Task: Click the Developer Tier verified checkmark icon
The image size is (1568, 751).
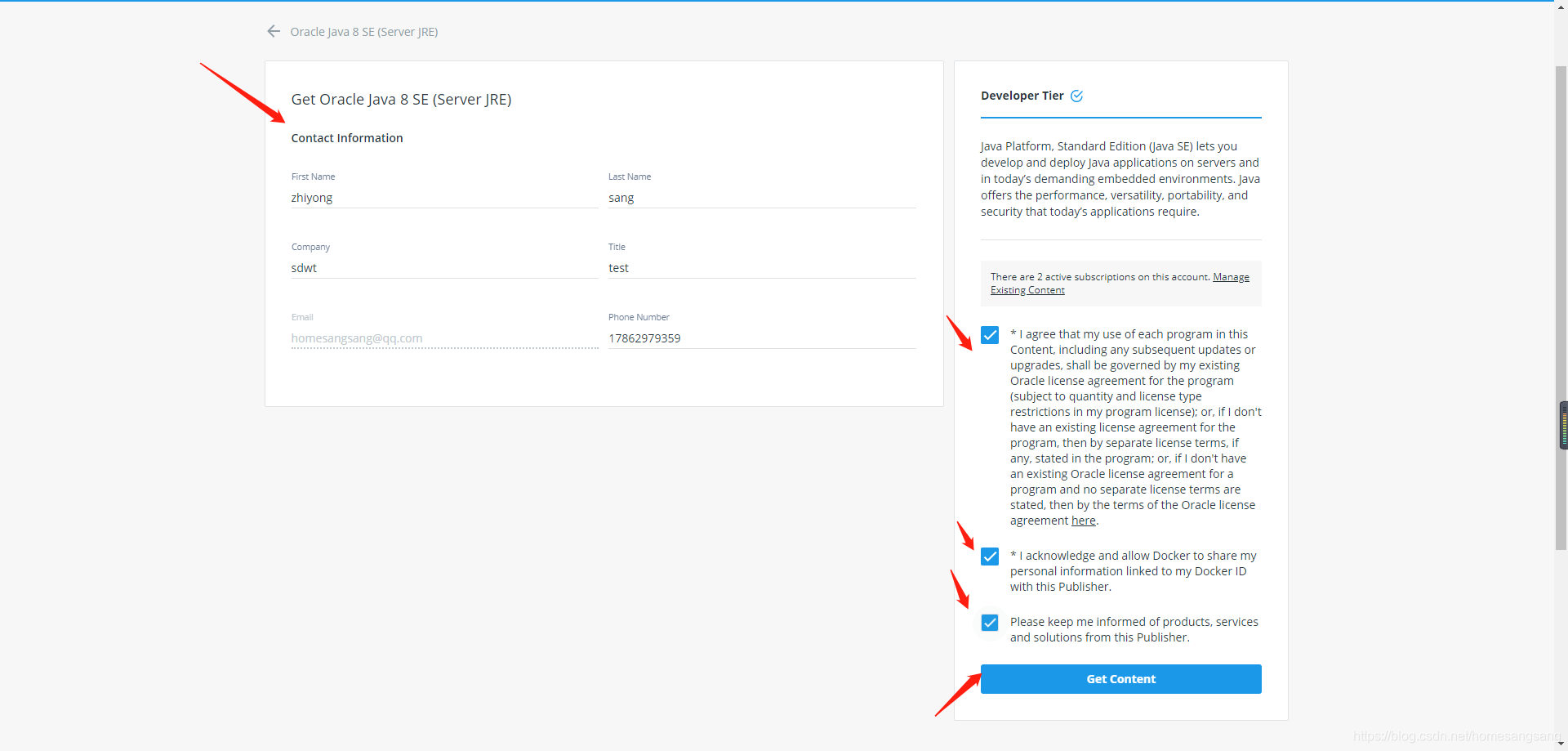Action: (1076, 96)
